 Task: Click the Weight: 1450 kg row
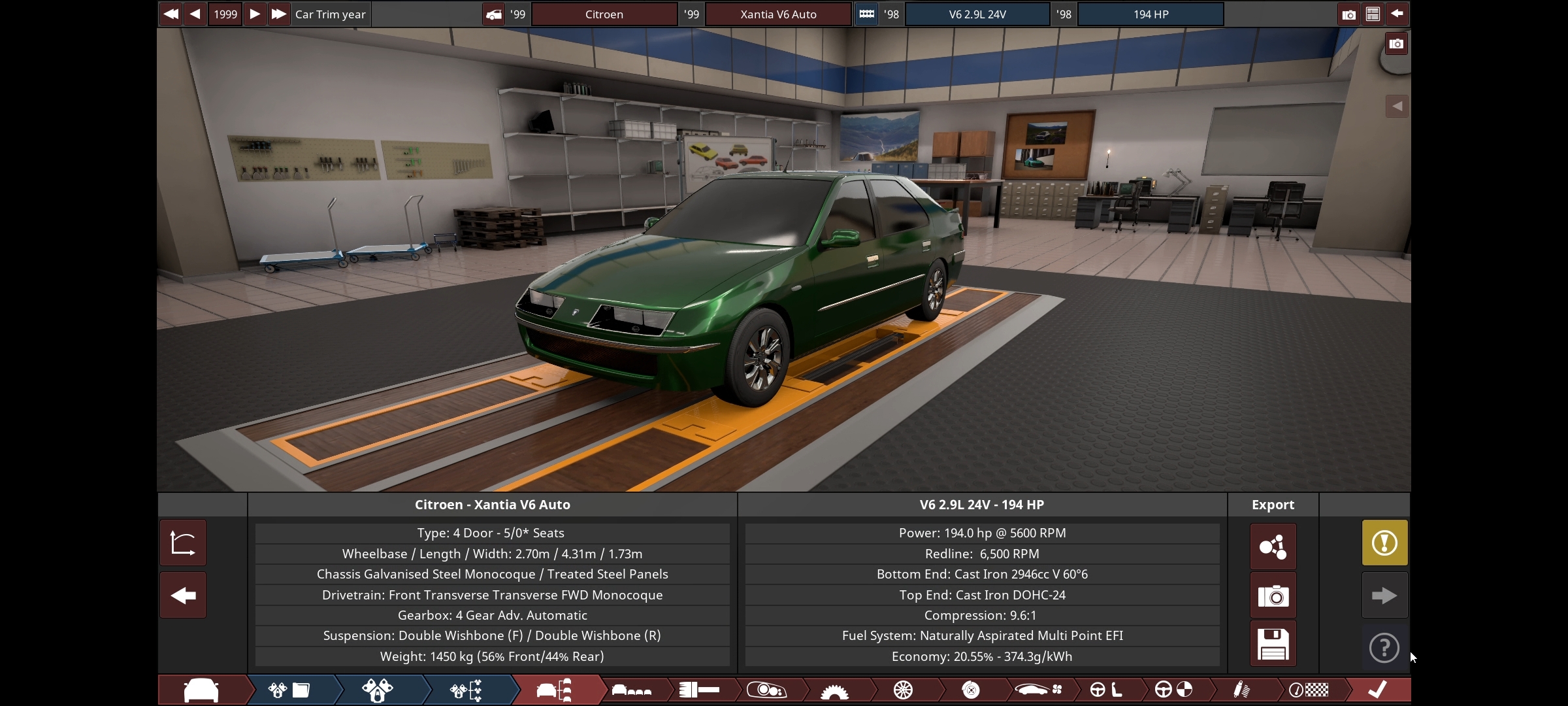coord(493,656)
